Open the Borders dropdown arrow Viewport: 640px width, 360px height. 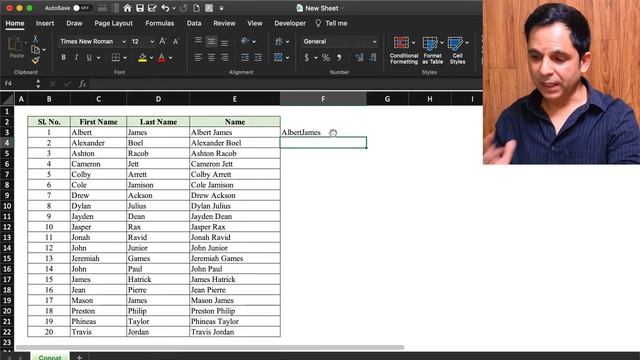(x=125, y=58)
